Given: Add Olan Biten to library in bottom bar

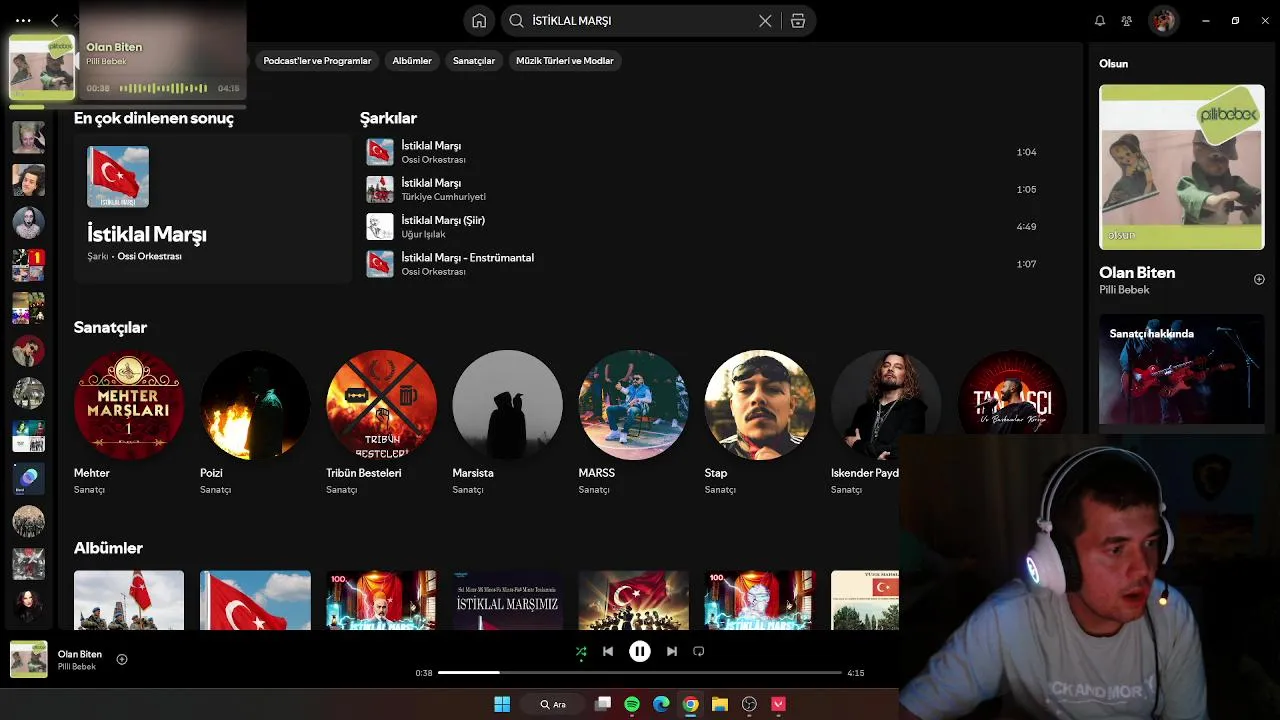Looking at the screenshot, I should pyautogui.click(x=122, y=659).
